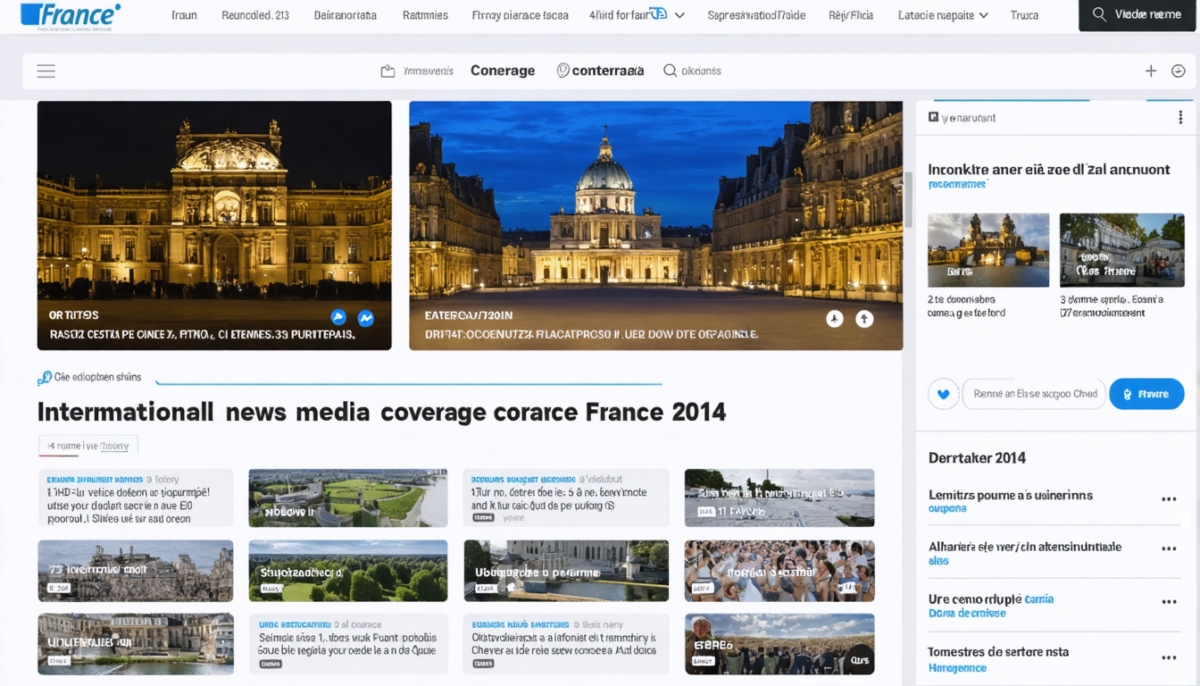Click the search magnifier in the dark header button
1200x686 pixels.
click(x=1099, y=15)
